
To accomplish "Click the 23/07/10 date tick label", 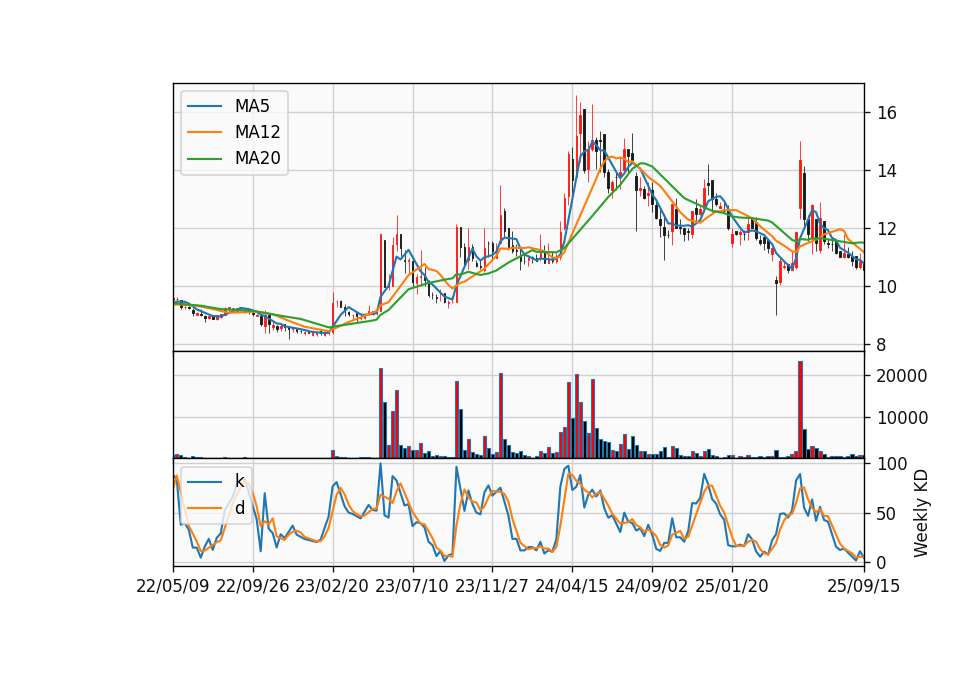I will pyautogui.click(x=412, y=586).
